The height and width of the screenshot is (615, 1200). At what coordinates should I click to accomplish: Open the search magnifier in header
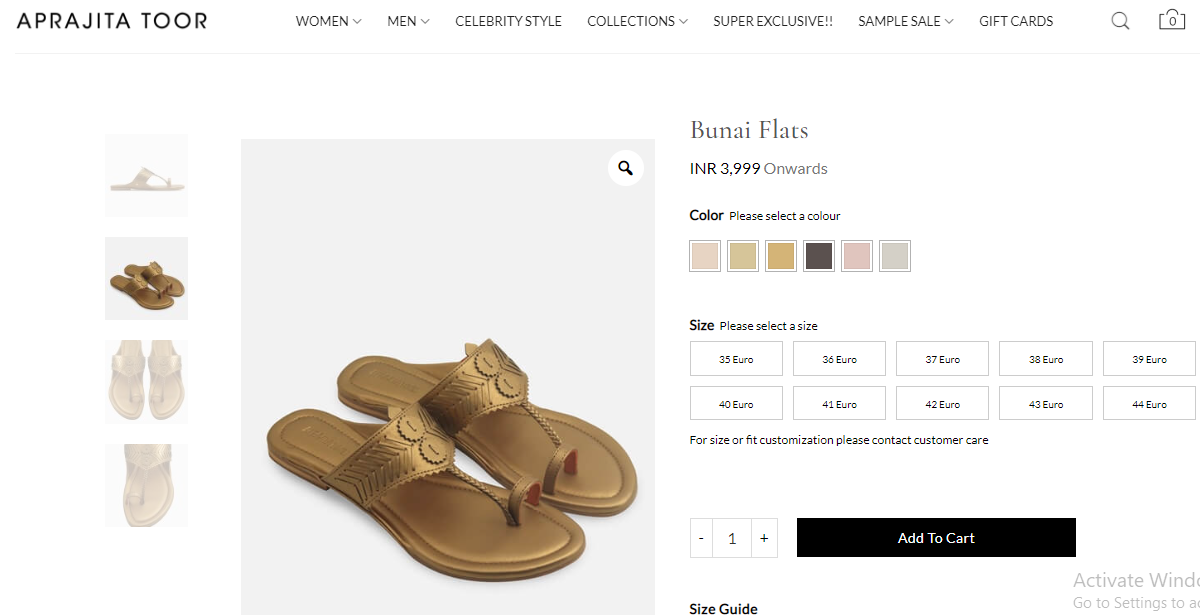click(1120, 21)
